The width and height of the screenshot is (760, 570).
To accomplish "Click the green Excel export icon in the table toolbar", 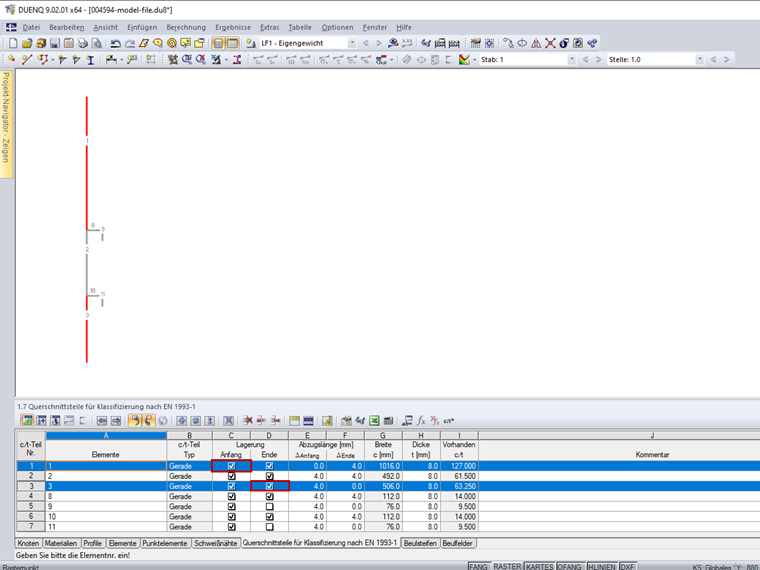I will point(374,421).
